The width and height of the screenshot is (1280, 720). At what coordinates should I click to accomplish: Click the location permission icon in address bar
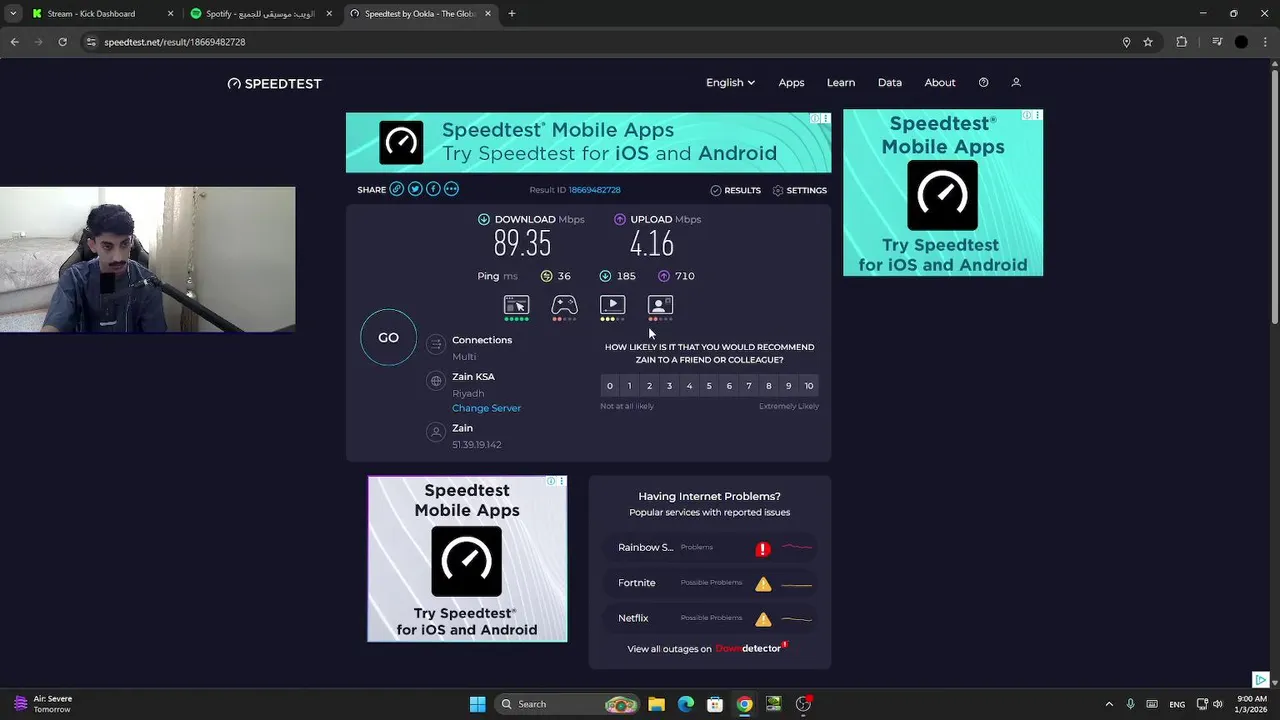1126,42
